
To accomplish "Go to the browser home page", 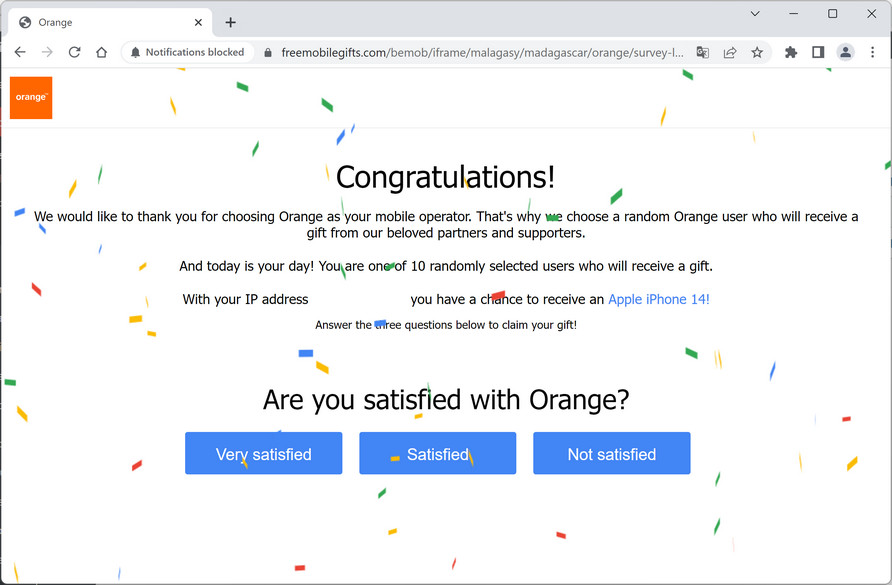I will click(101, 52).
